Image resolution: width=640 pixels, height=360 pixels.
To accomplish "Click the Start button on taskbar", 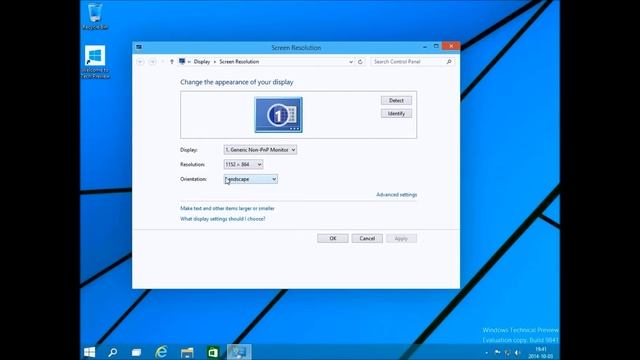I will click(x=89, y=352).
